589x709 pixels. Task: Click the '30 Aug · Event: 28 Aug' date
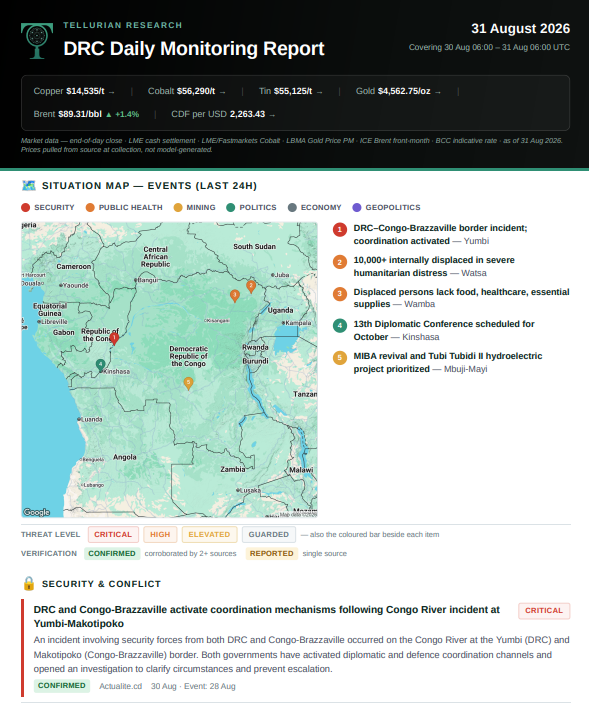[x=193, y=686]
